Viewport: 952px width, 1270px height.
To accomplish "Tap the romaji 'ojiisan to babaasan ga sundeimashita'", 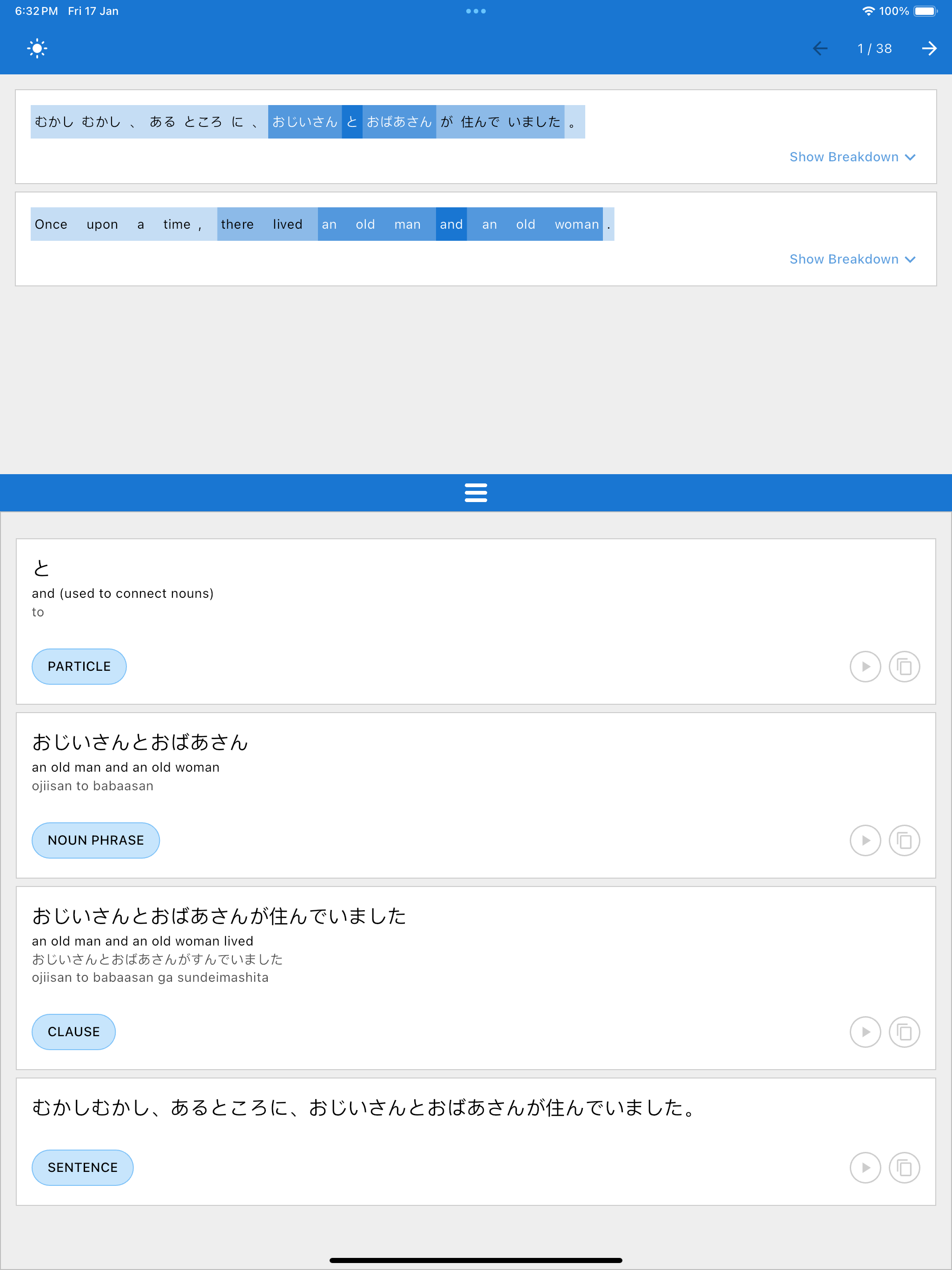I will (x=150, y=977).
